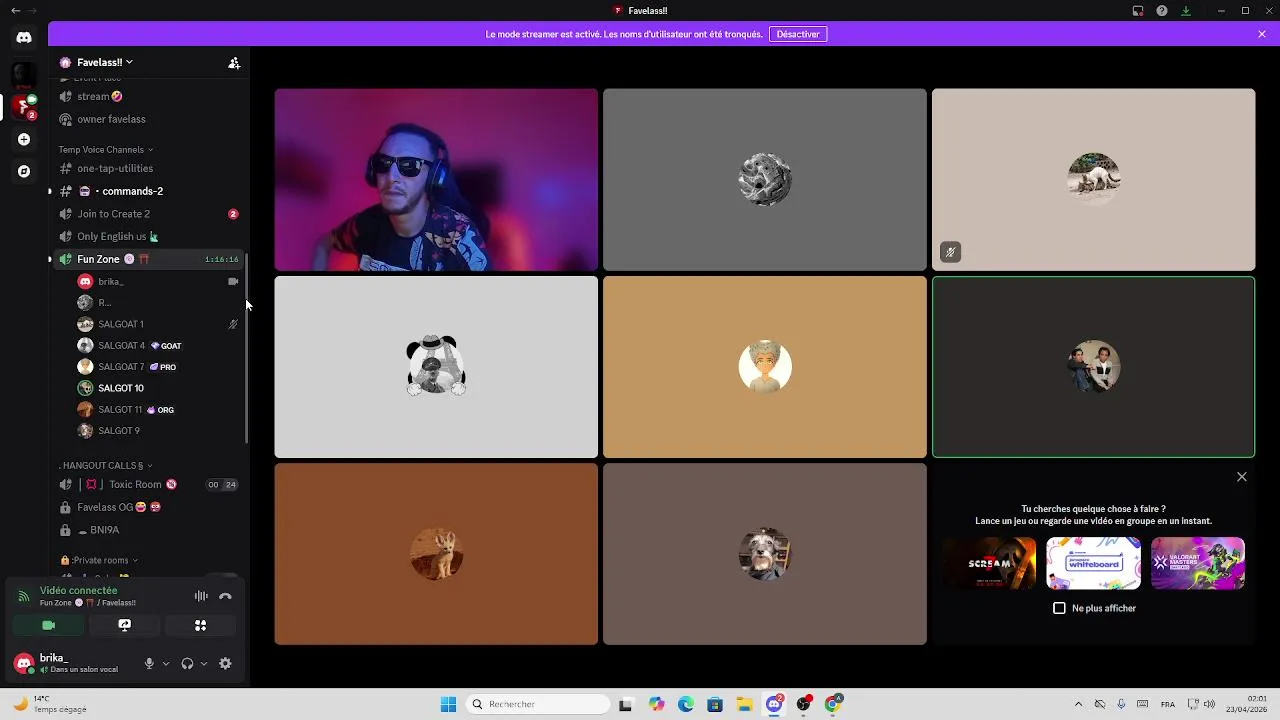This screenshot has height=720, width=1280.
Task: Go back with the title bar arrow
Action: (15, 10)
